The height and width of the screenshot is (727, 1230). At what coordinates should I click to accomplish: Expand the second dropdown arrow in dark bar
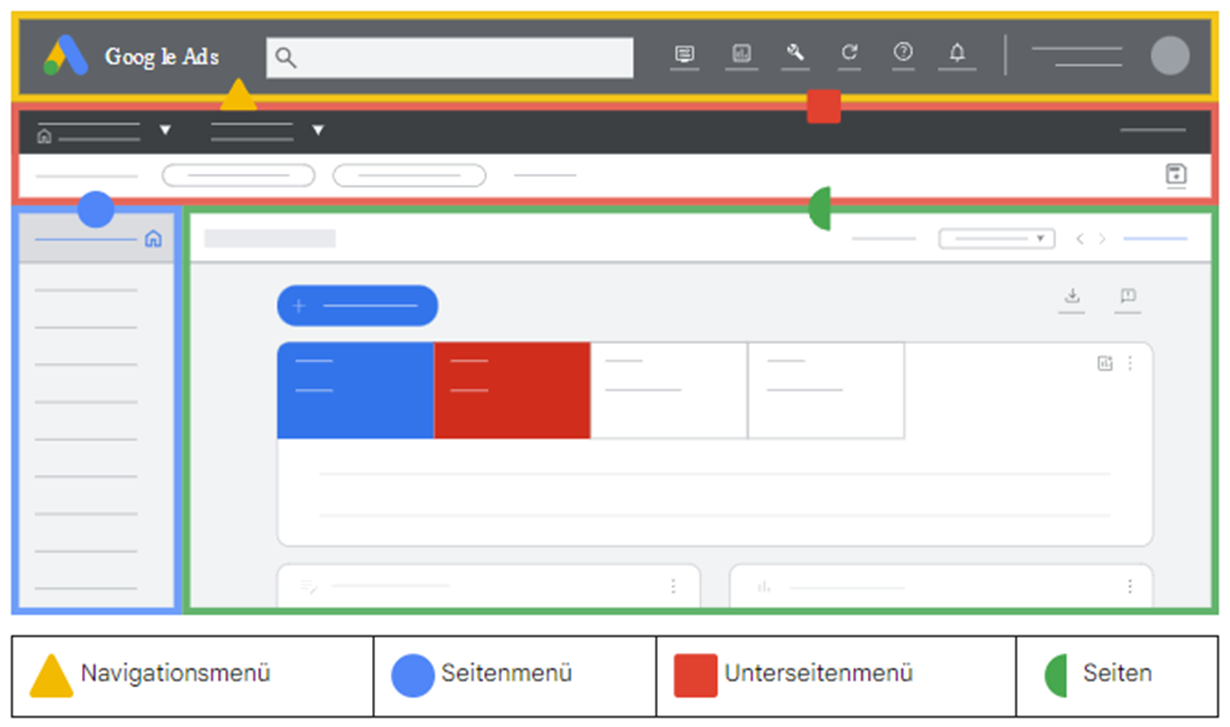[318, 130]
